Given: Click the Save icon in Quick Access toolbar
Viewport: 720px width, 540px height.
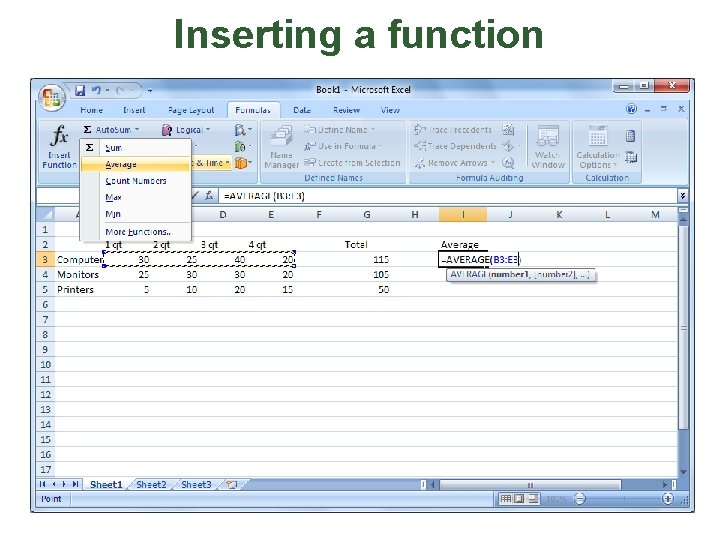Looking at the screenshot, I should coord(80,90).
